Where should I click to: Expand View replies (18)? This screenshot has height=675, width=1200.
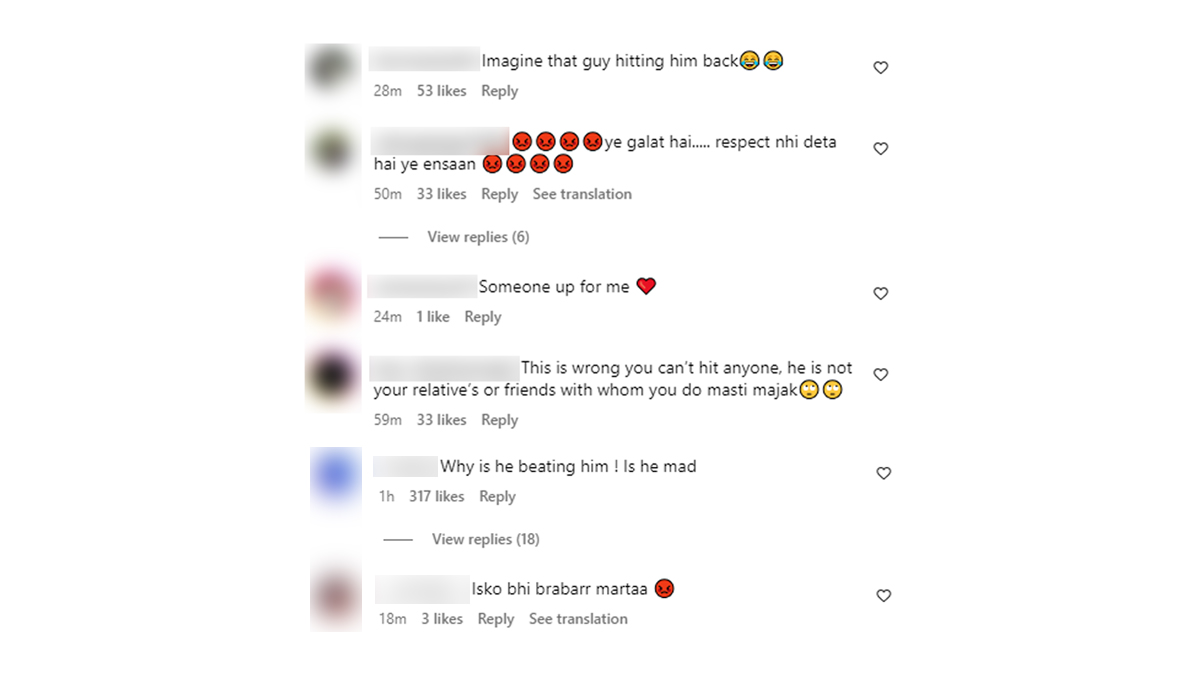tap(486, 539)
